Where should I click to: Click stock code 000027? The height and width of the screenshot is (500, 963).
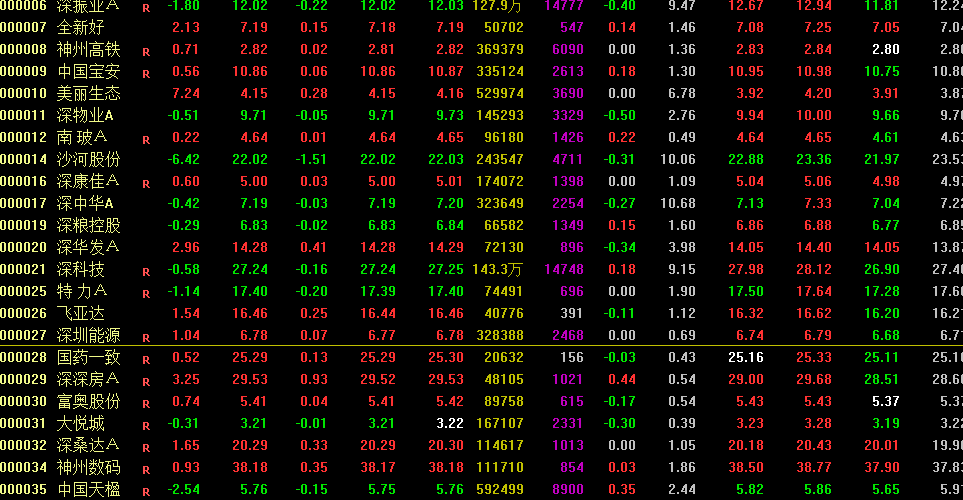(23, 335)
